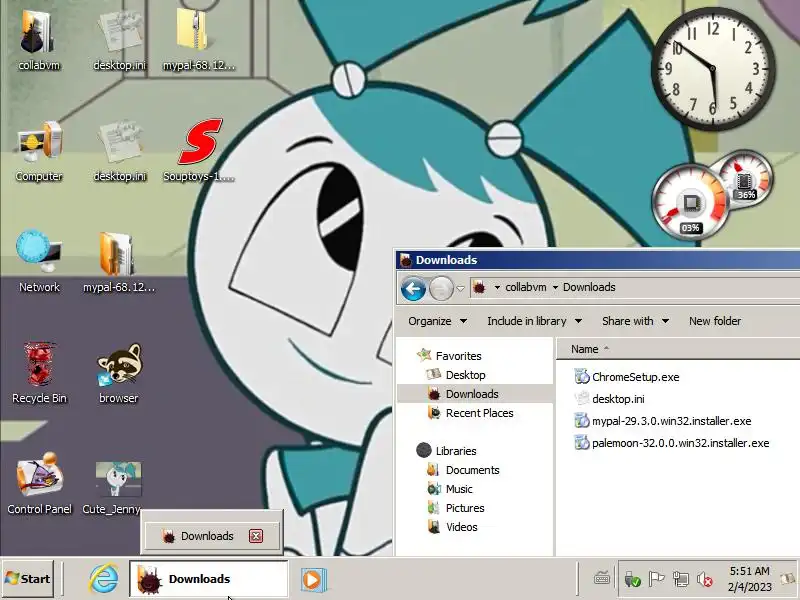Viewport: 800px width, 600px height.
Task: Click the forward navigation button
Action: 441,288
